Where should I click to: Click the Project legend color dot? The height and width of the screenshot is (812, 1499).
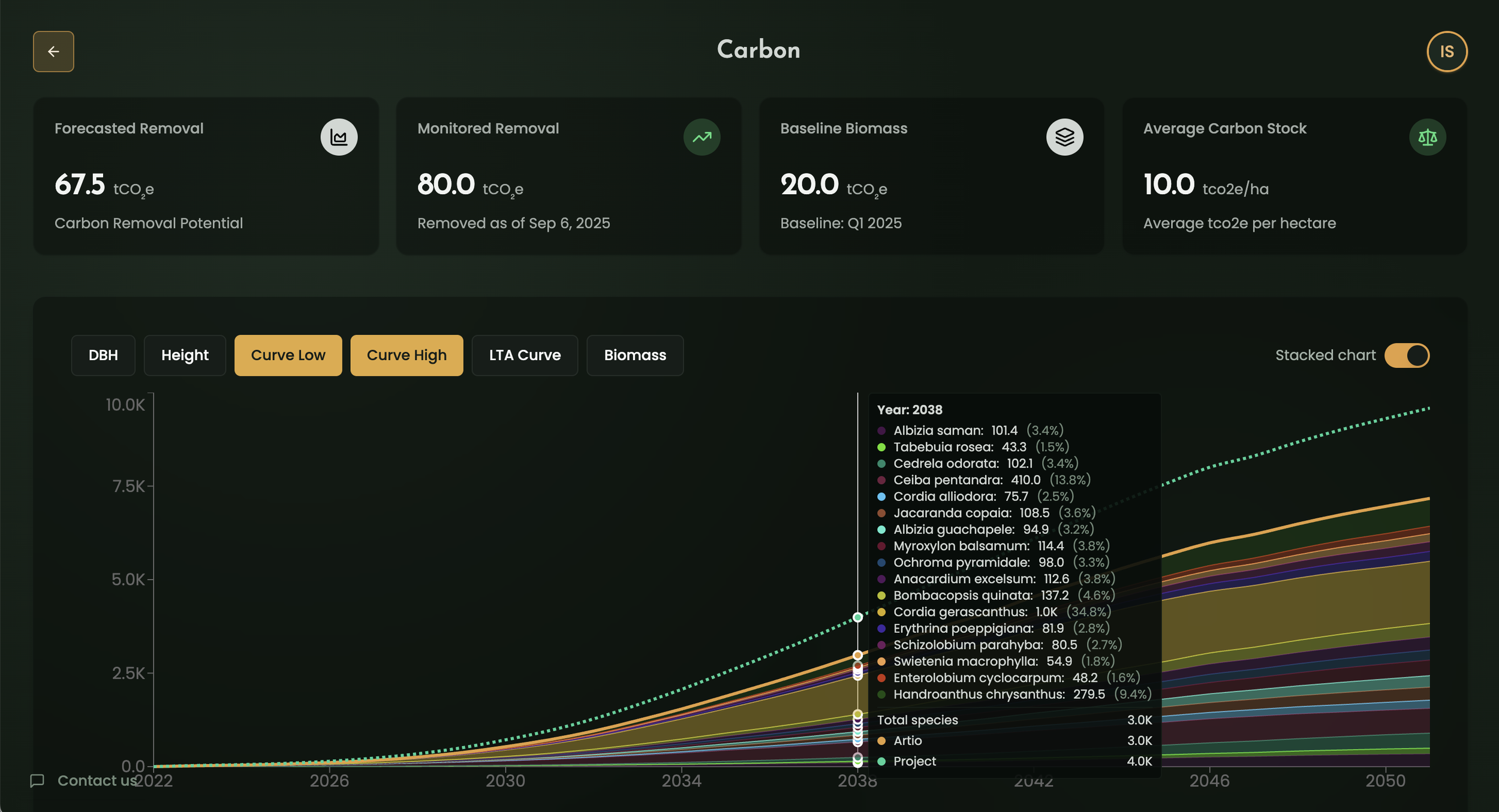click(x=881, y=761)
